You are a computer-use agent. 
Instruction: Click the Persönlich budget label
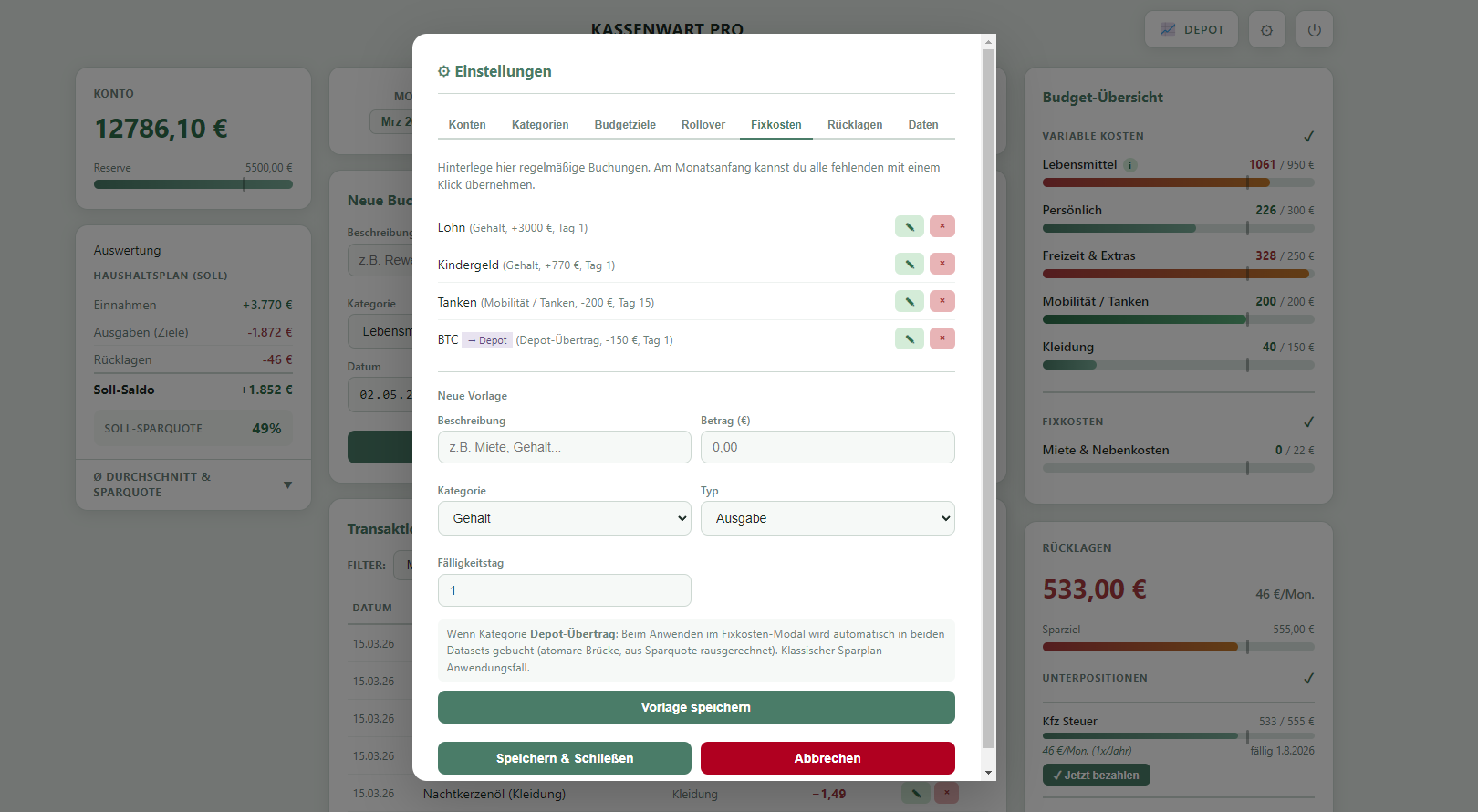click(x=1072, y=210)
